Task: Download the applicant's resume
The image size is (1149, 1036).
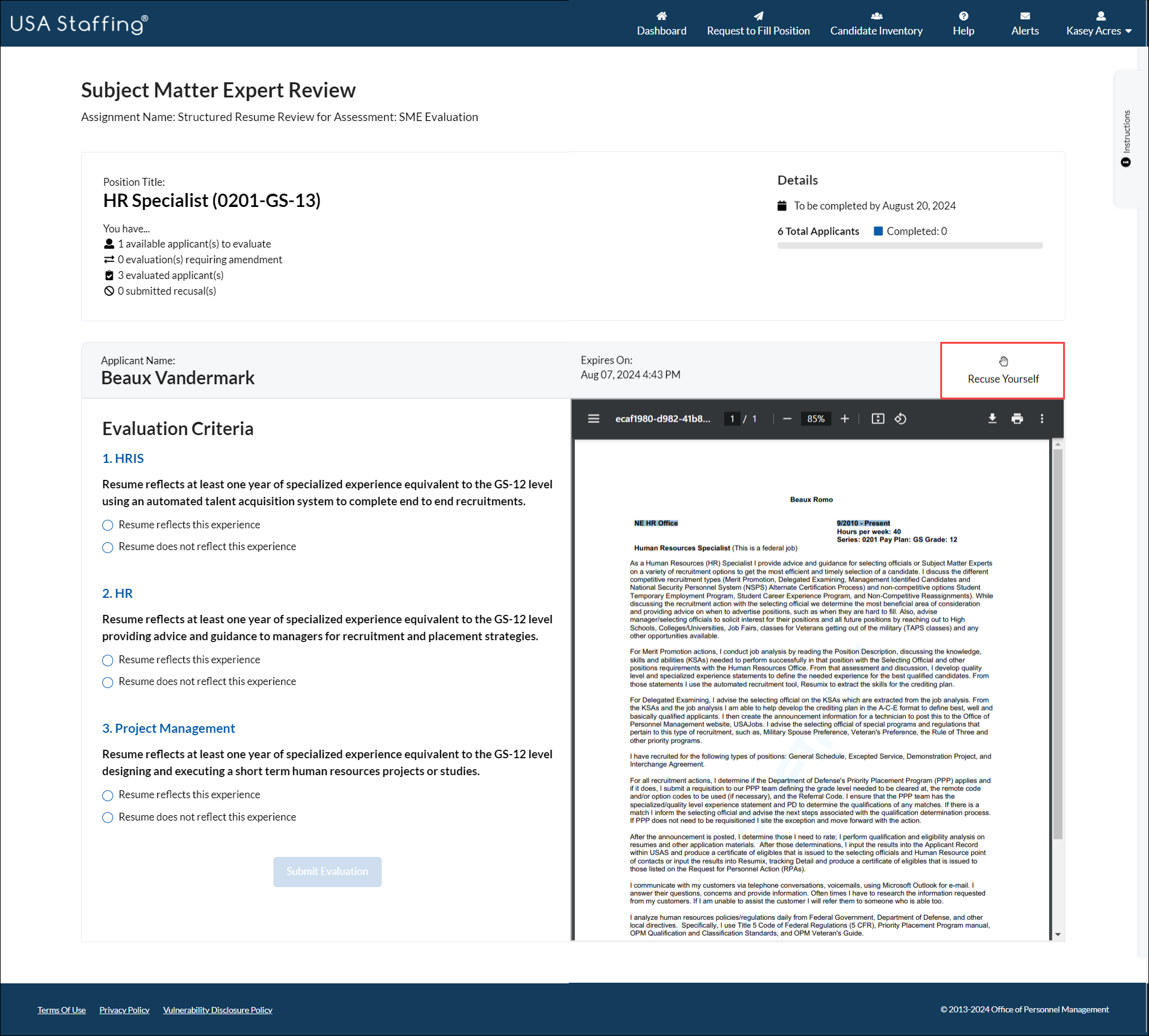Action: coord(992,418)
